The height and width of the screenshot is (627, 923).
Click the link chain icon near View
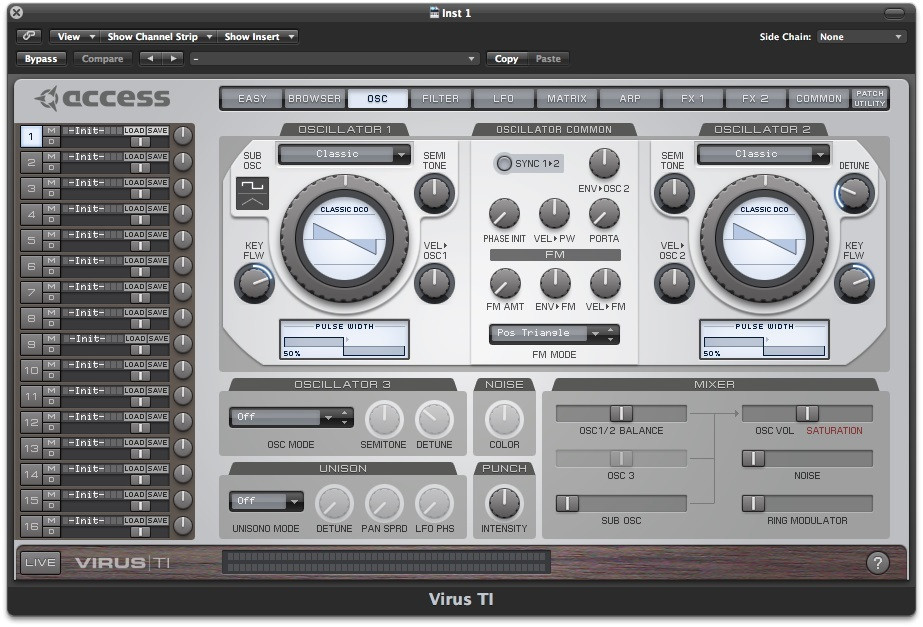(x=28, y=36)
